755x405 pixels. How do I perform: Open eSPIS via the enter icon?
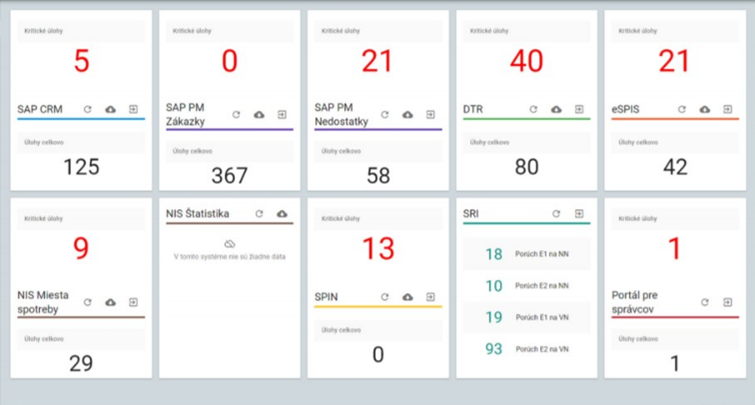(728, 109)
